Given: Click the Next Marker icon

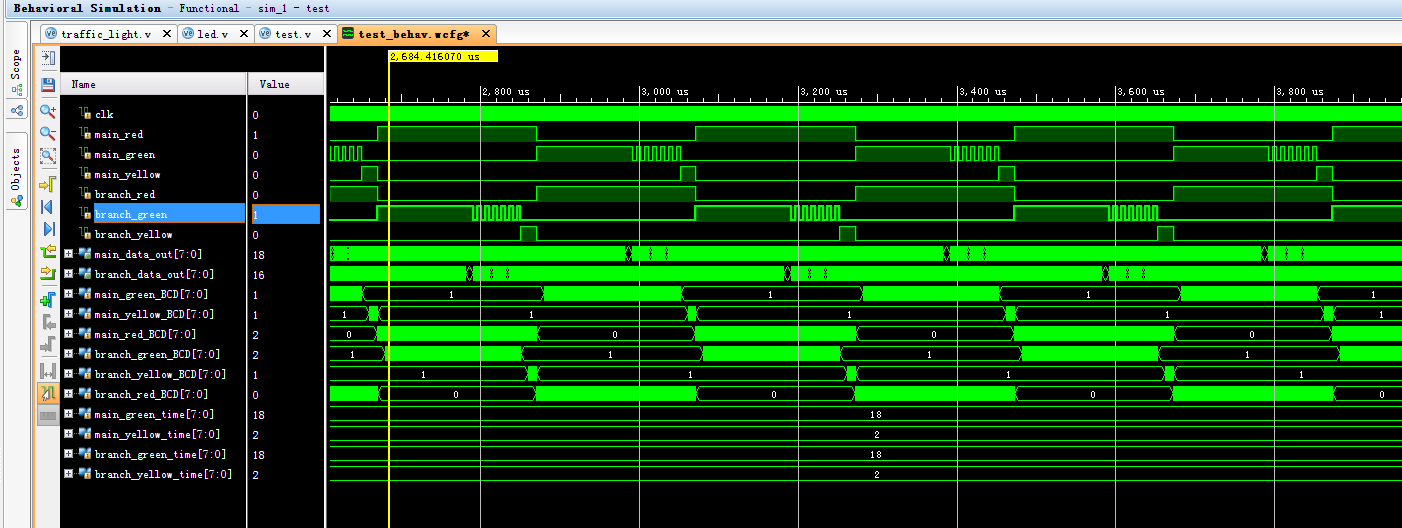Looking at the screenshot, I should coord(48,345).
